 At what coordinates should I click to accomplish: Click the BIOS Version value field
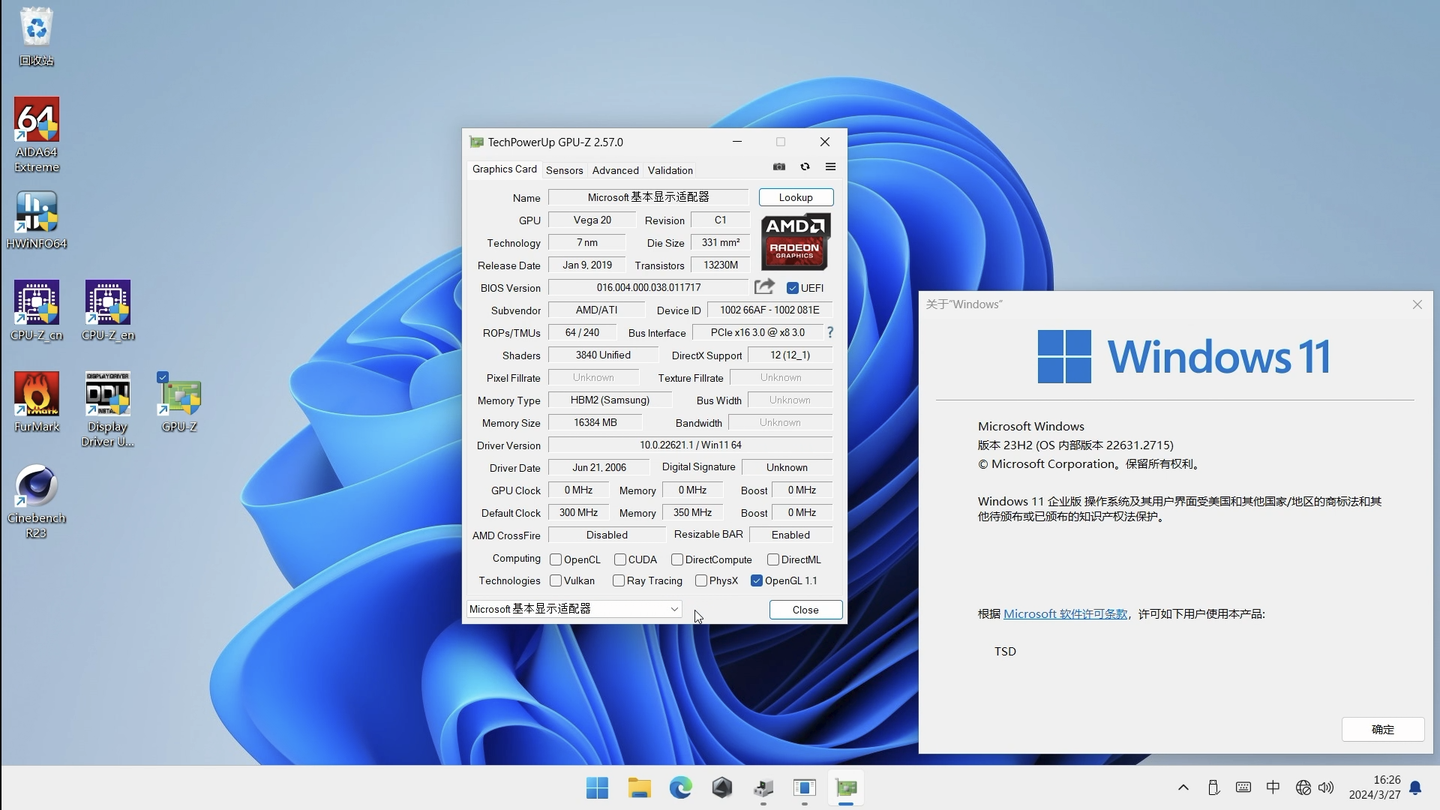pos(649,288)
